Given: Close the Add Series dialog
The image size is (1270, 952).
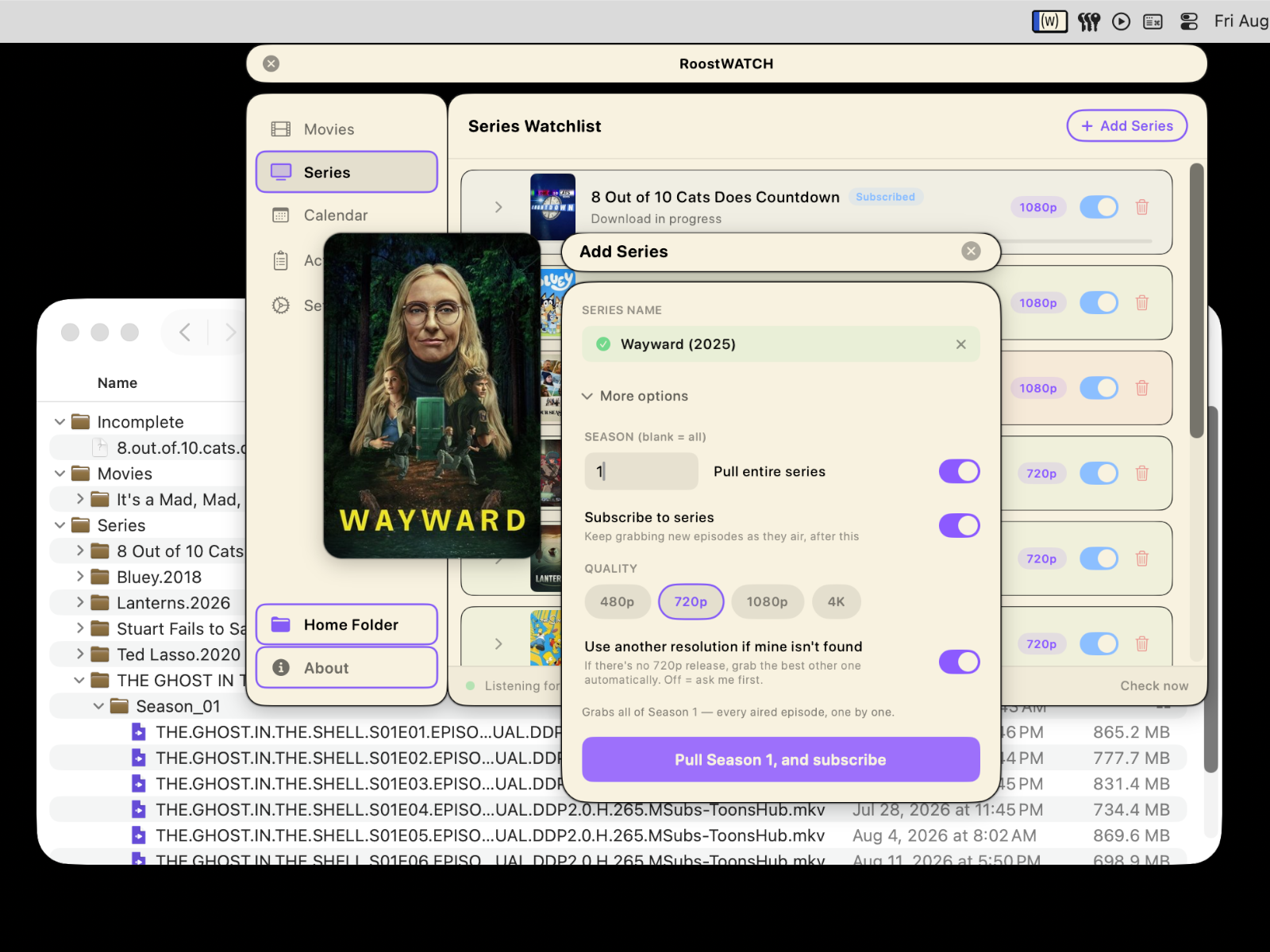Looking at the screenshot, I should pyautogui.click(x=971, y=251).
